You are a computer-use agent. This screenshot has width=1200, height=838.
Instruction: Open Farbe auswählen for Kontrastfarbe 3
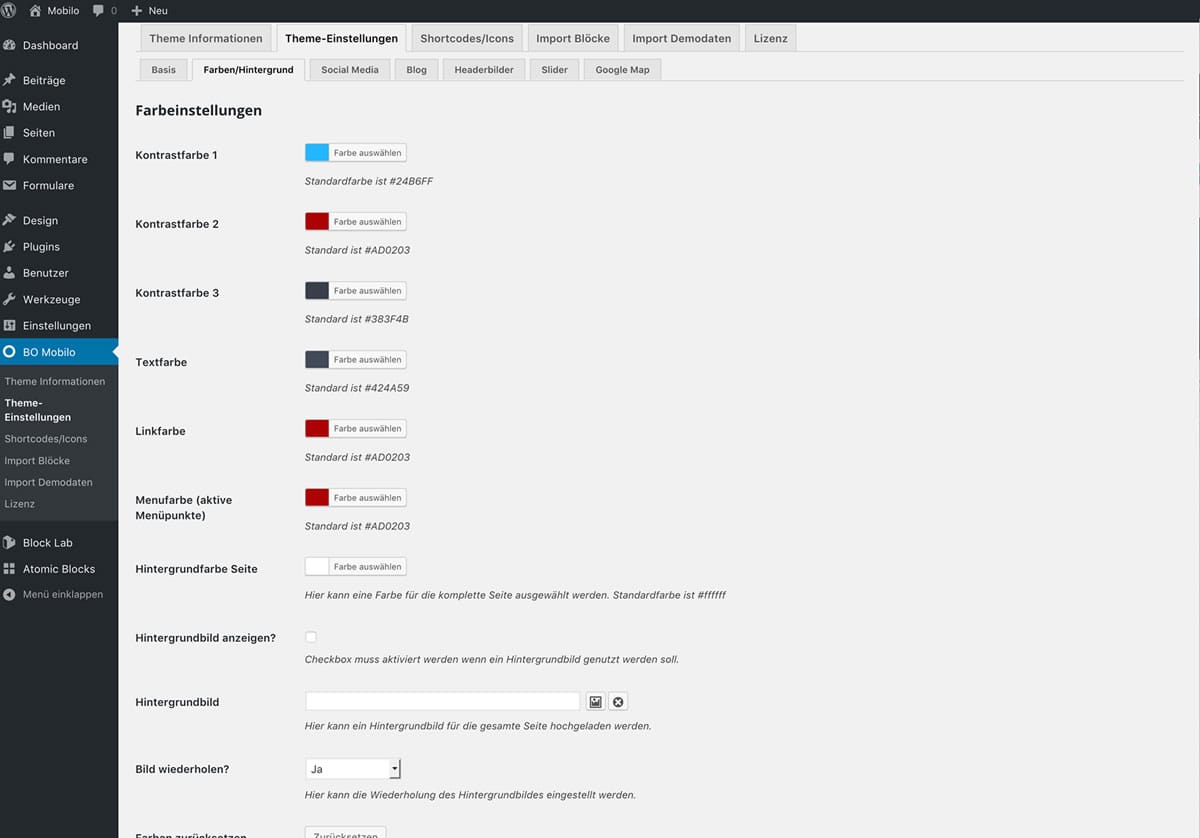pos(367,291)
